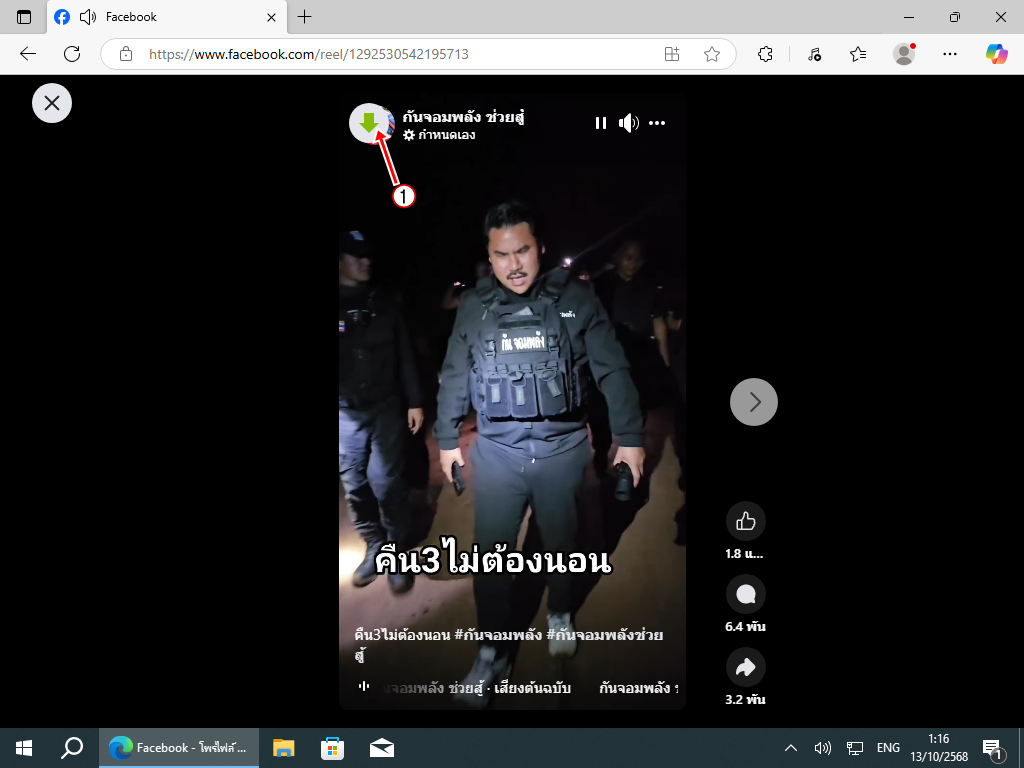
Task: Mute the reel's volume
Action: [628, 123]
